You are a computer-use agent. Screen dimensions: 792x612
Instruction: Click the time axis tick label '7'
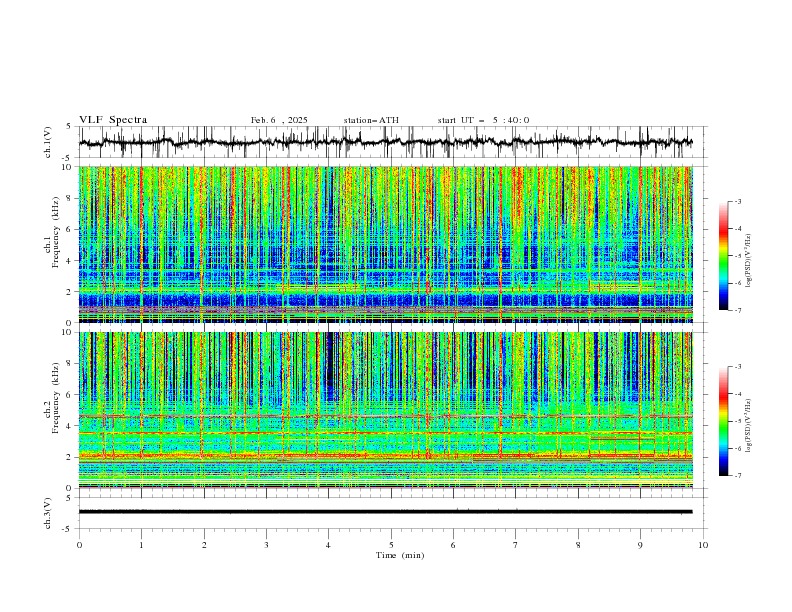point(516,545)
